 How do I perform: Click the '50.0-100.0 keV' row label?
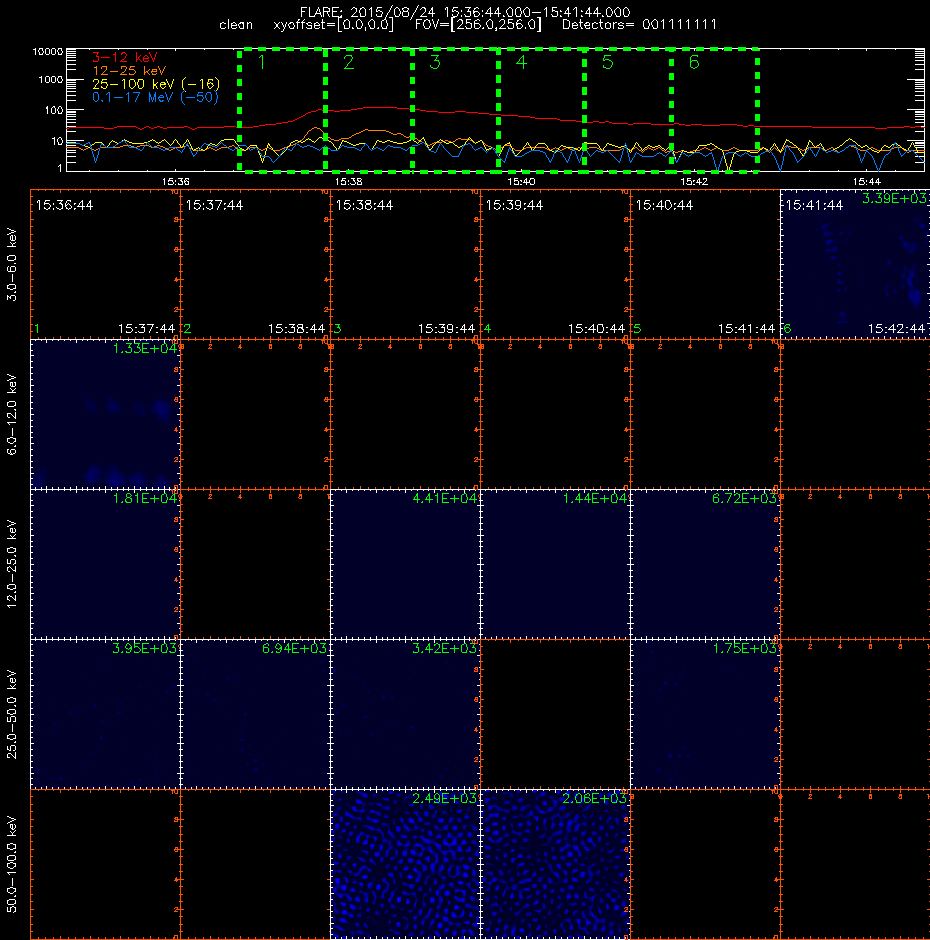pyautogui.click(x=12, y=864)
